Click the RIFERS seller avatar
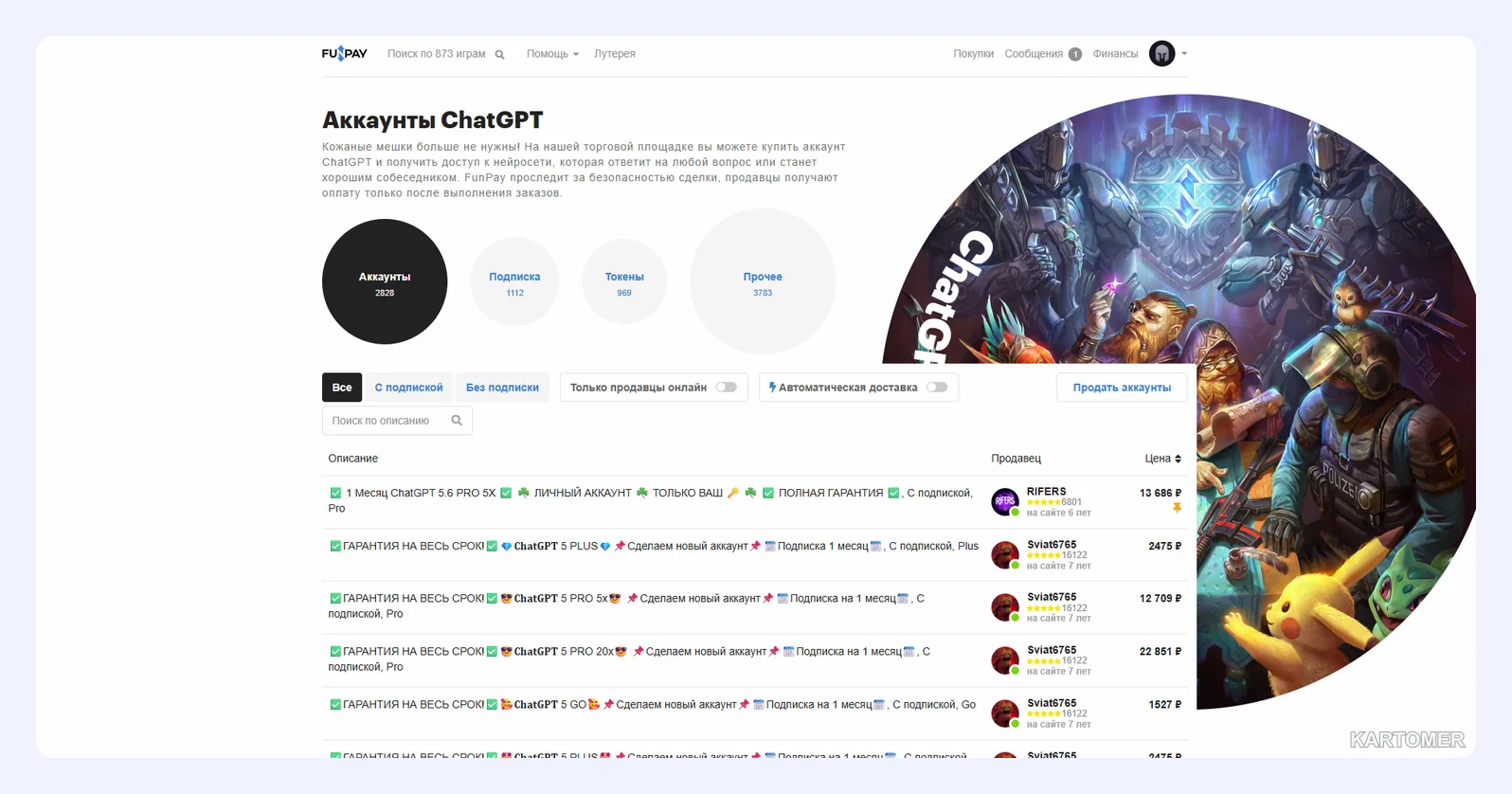The height and width of the screenshot is (794, 1512). click(1004, 501)
